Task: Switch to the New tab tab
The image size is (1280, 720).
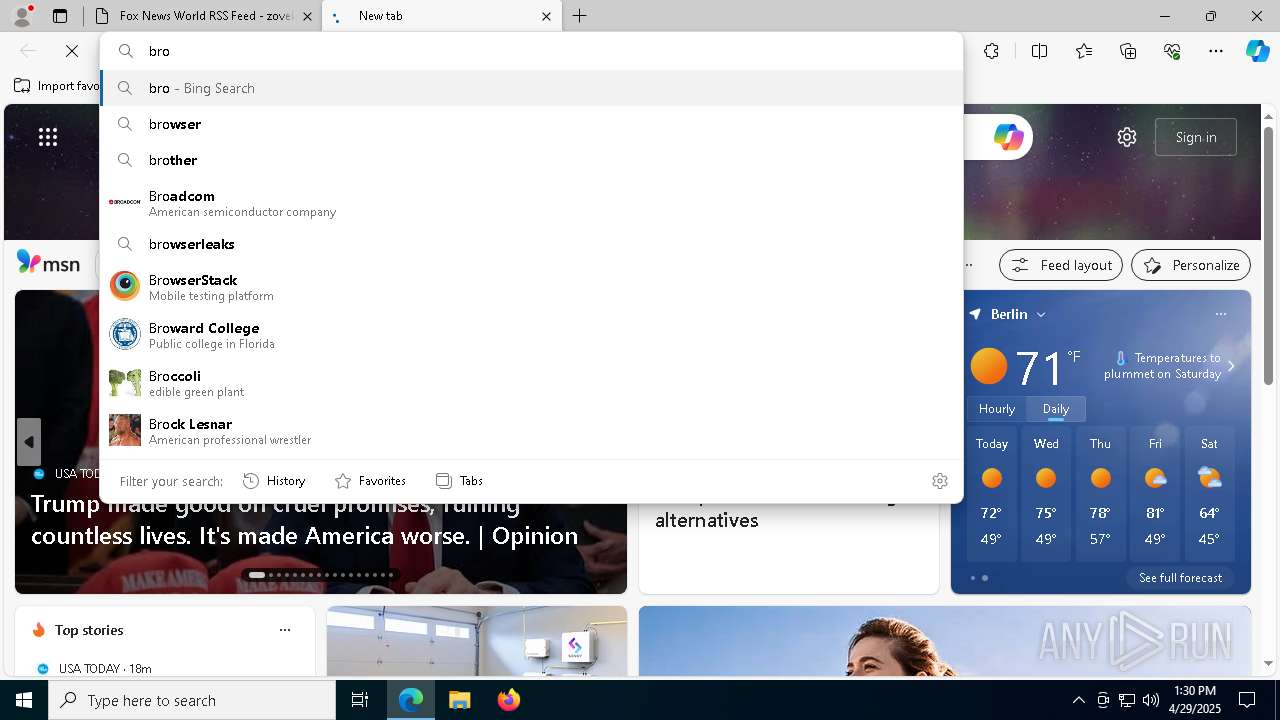Action: pos(440,16)
